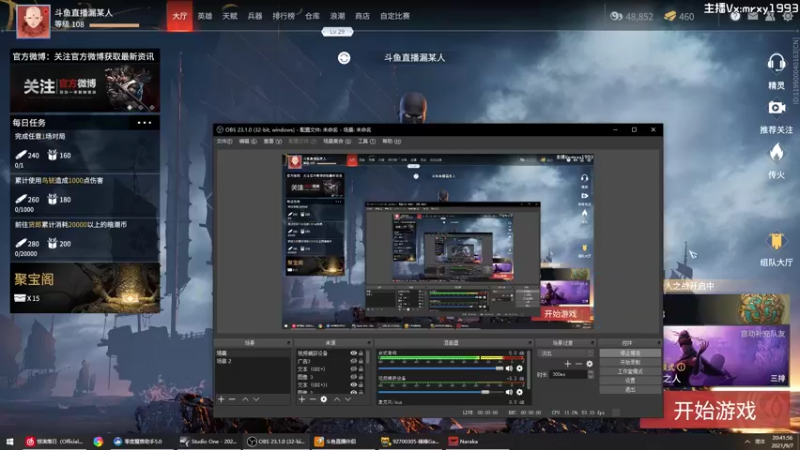
Task: Click 退出 to exit OBS
Action: tap(630, 390)
